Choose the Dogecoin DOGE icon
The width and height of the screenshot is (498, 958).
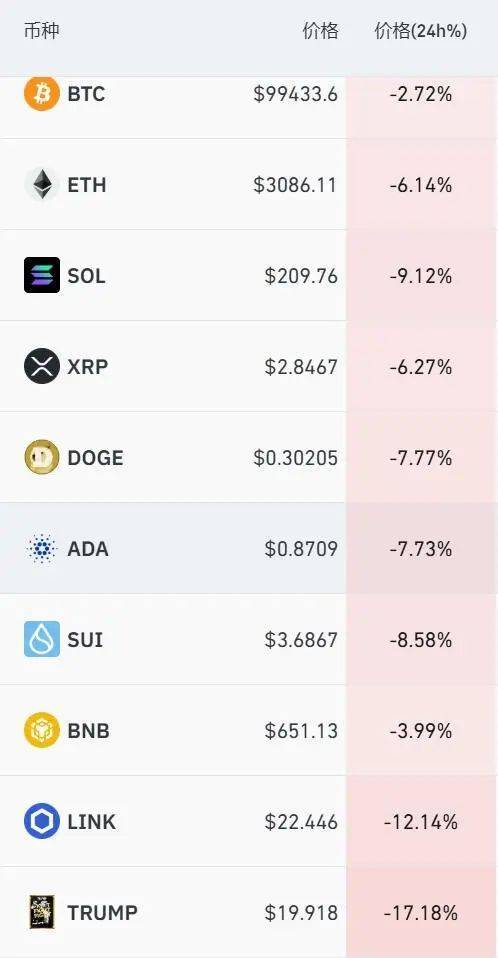42,457
